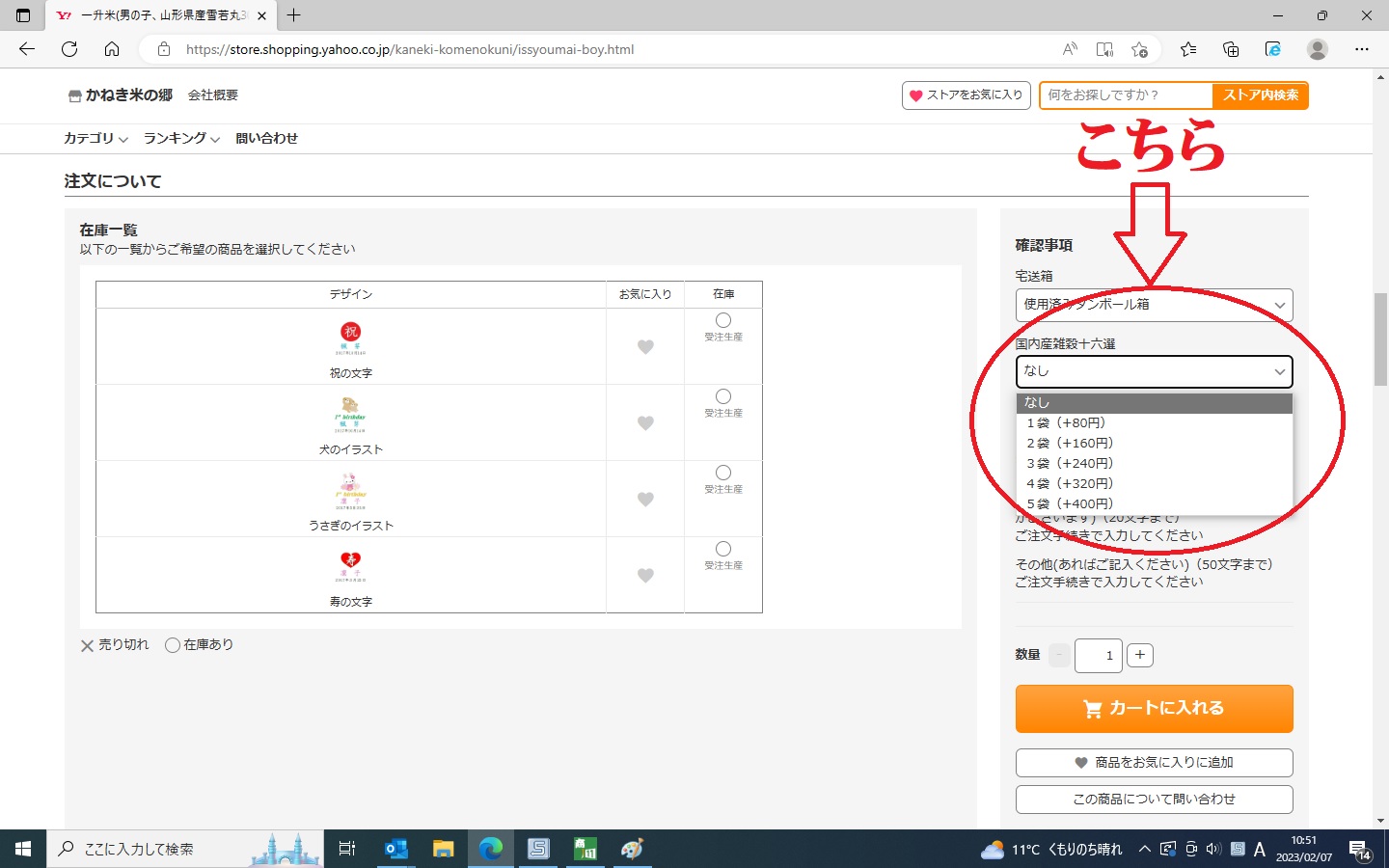
Task: Open the Edge Collections icon
Action: 1231,49
